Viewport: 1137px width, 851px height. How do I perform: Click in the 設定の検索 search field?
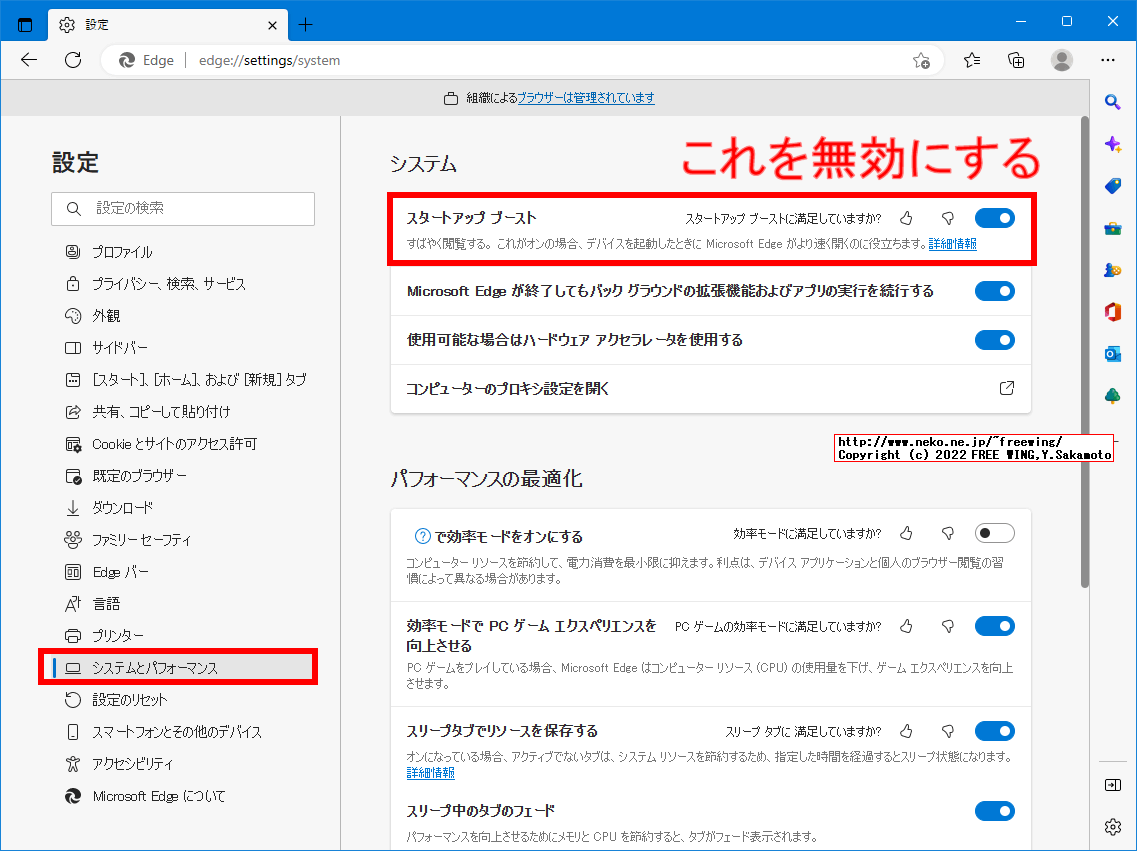[x=183, y=209]
